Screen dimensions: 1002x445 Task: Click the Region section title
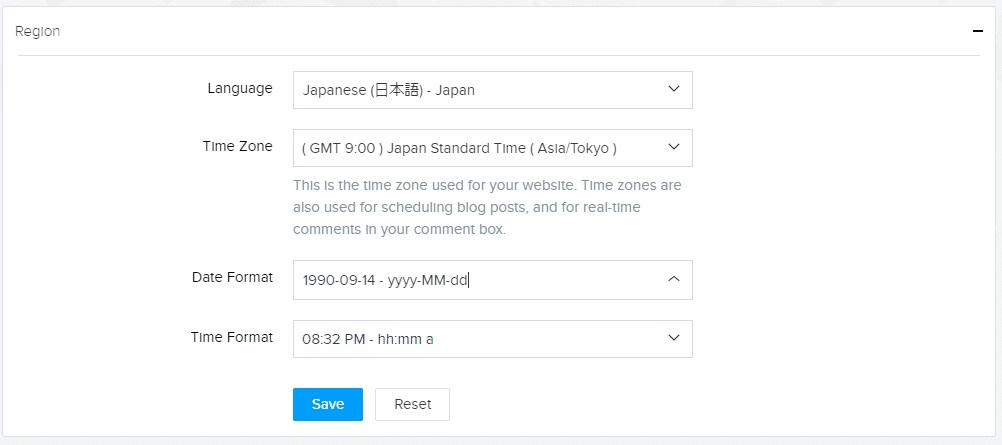coord(38,31)
